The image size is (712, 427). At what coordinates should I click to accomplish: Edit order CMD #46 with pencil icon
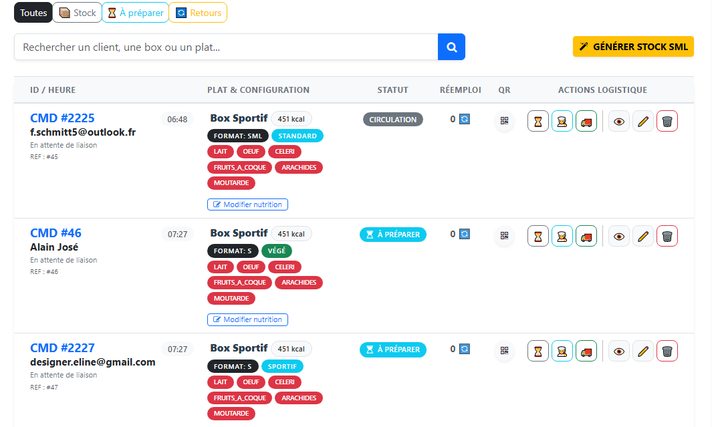pos(643,236)
